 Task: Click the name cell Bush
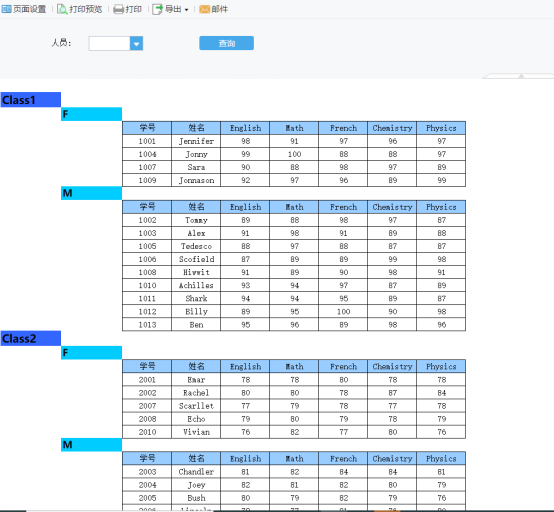(196, 498)
